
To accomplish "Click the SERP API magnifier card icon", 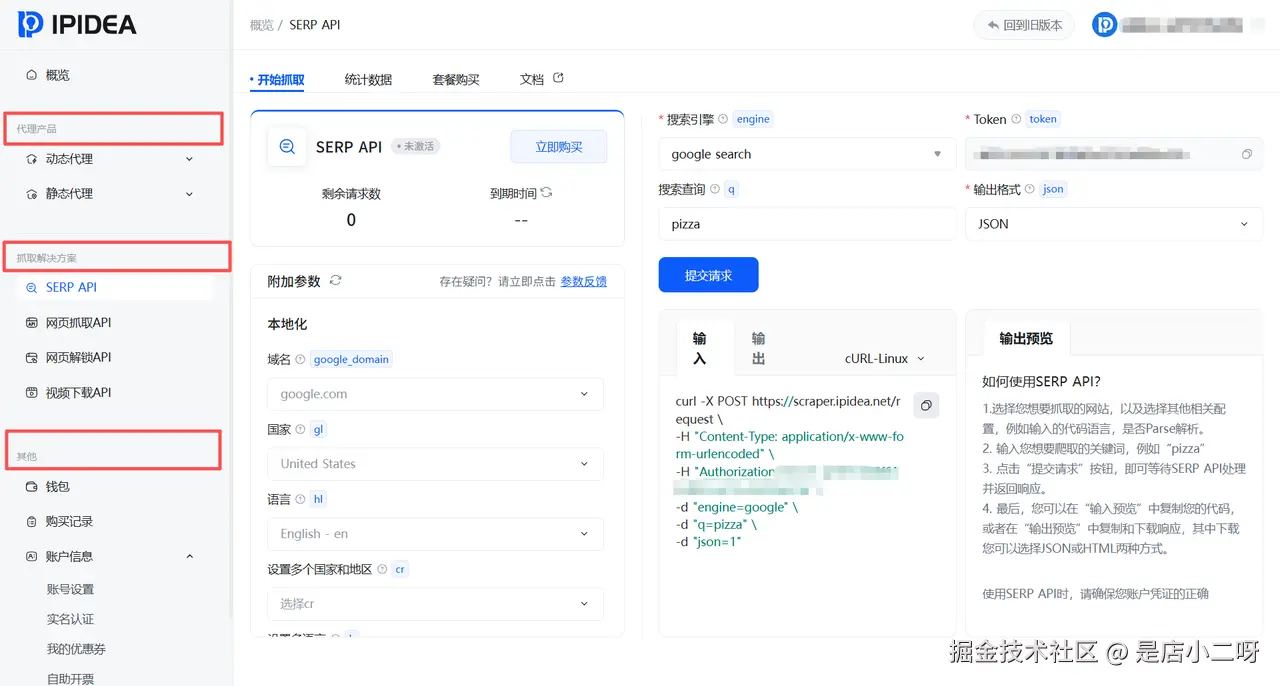I will click(x=287, y=147).
